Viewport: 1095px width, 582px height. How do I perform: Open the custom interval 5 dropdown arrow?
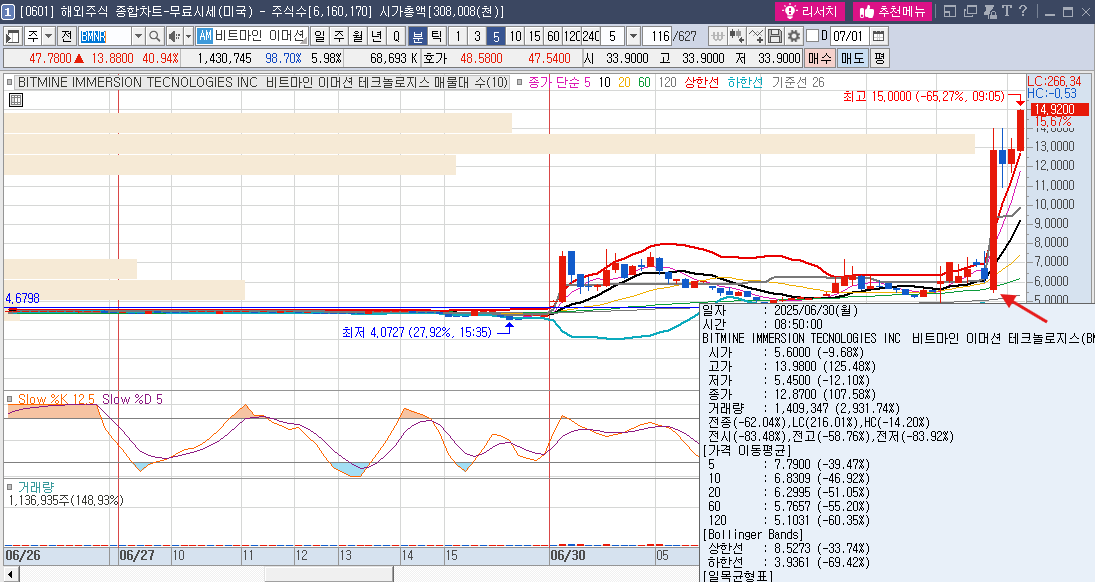633,36
